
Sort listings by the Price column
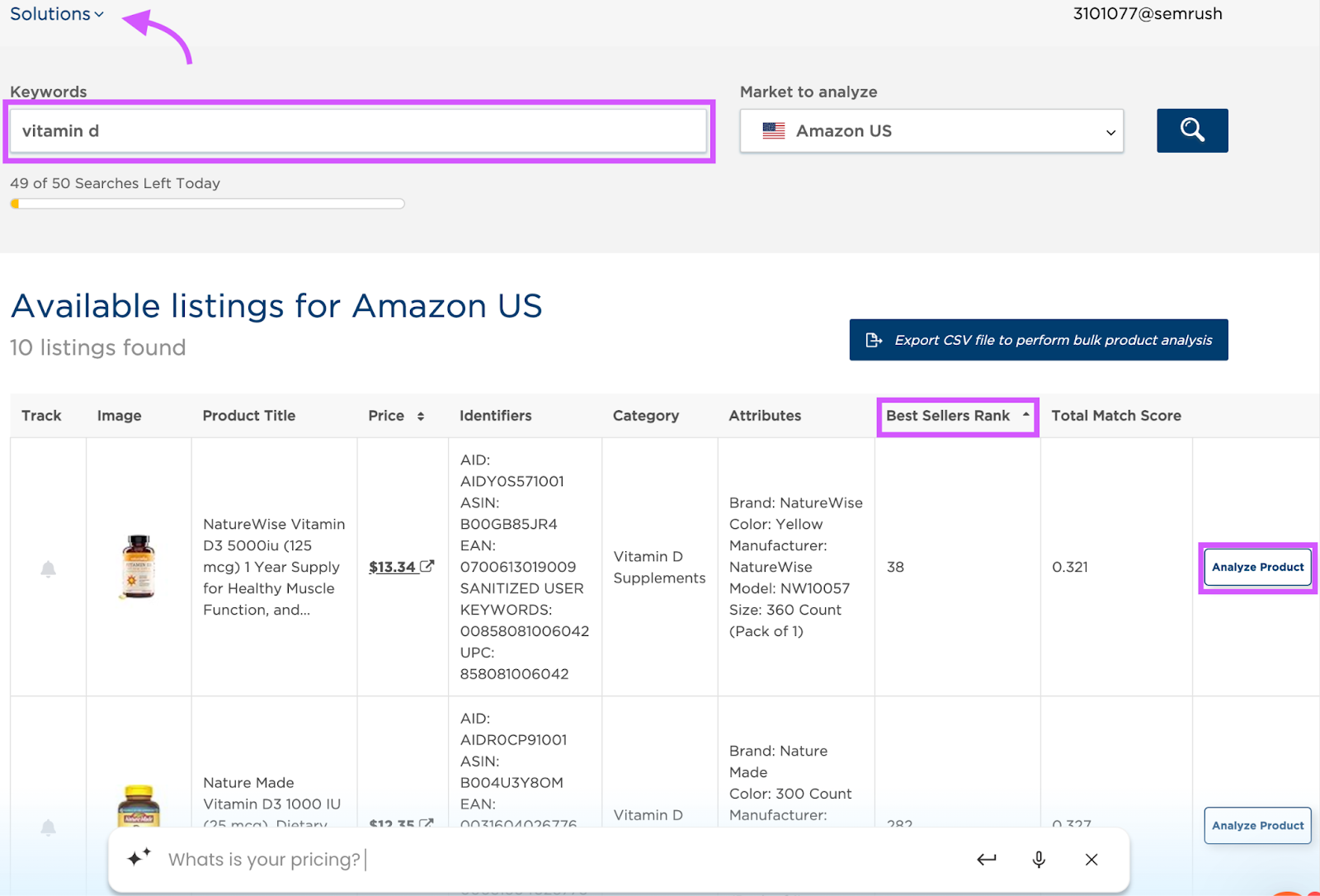coord(396,416)
